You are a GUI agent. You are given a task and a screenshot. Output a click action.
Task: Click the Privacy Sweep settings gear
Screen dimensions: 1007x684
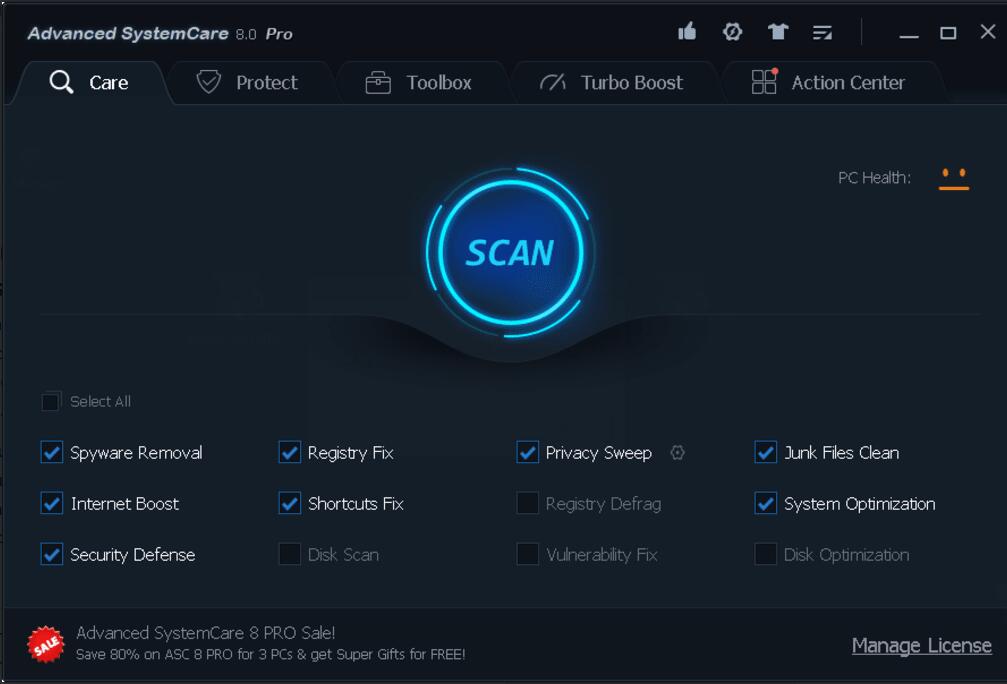(x=677, y=453)
